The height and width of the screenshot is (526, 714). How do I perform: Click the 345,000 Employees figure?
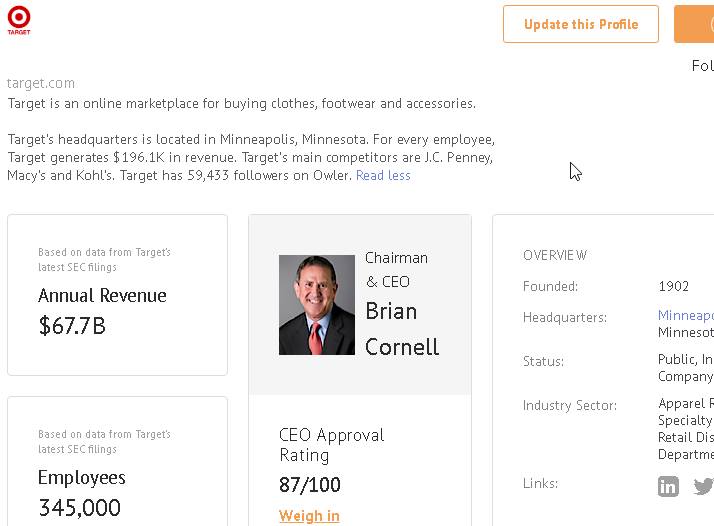(79, 508)
